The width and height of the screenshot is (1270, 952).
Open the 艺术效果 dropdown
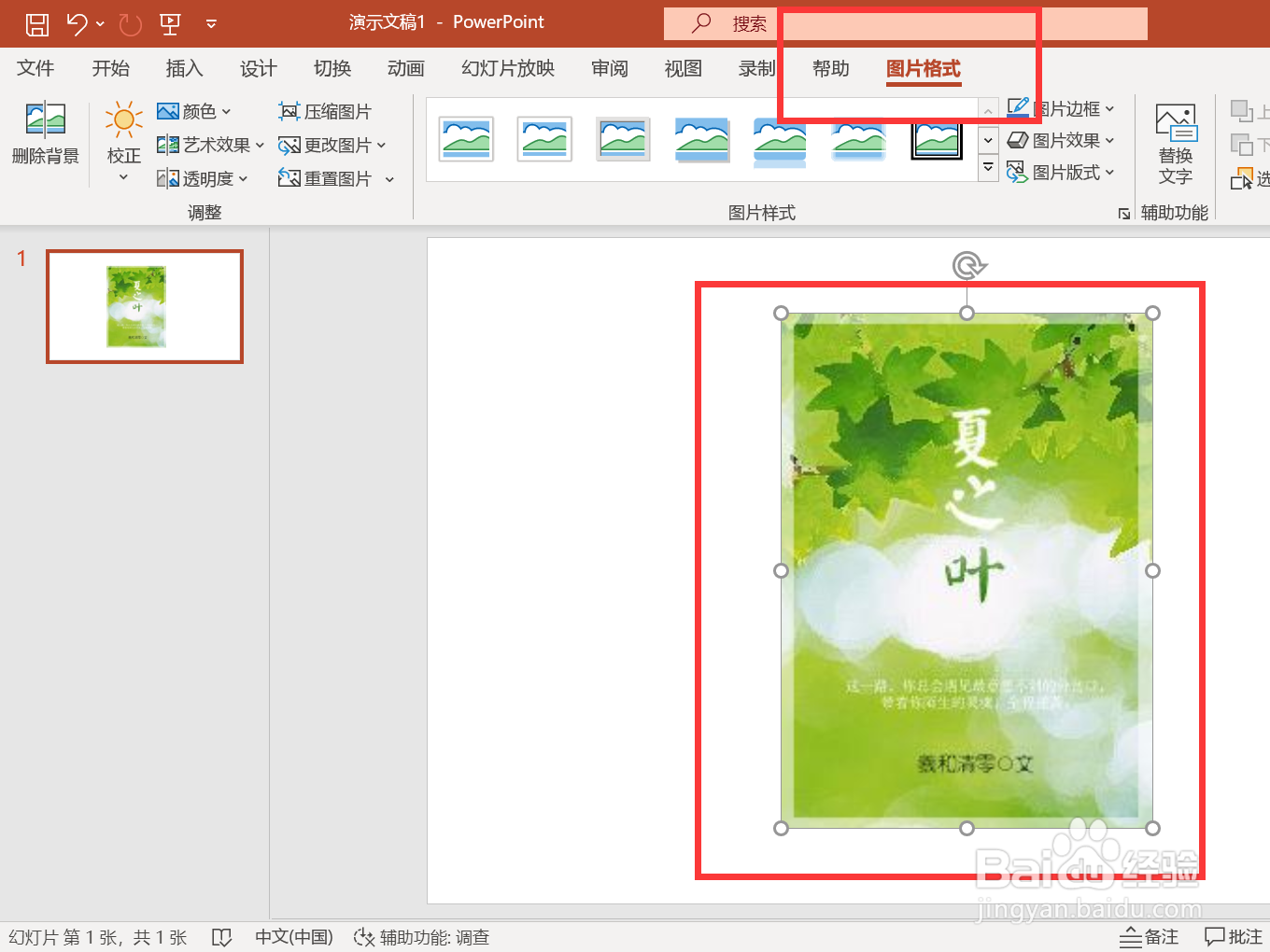coord(210,145)
